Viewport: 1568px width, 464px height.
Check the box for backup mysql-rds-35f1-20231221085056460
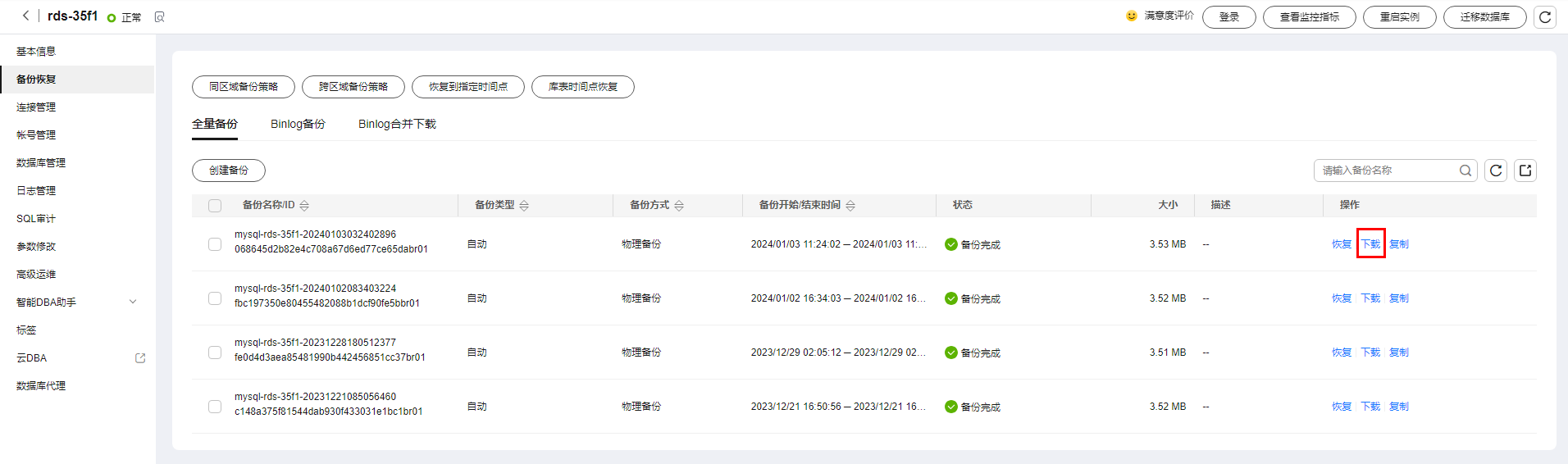[215, 407]
